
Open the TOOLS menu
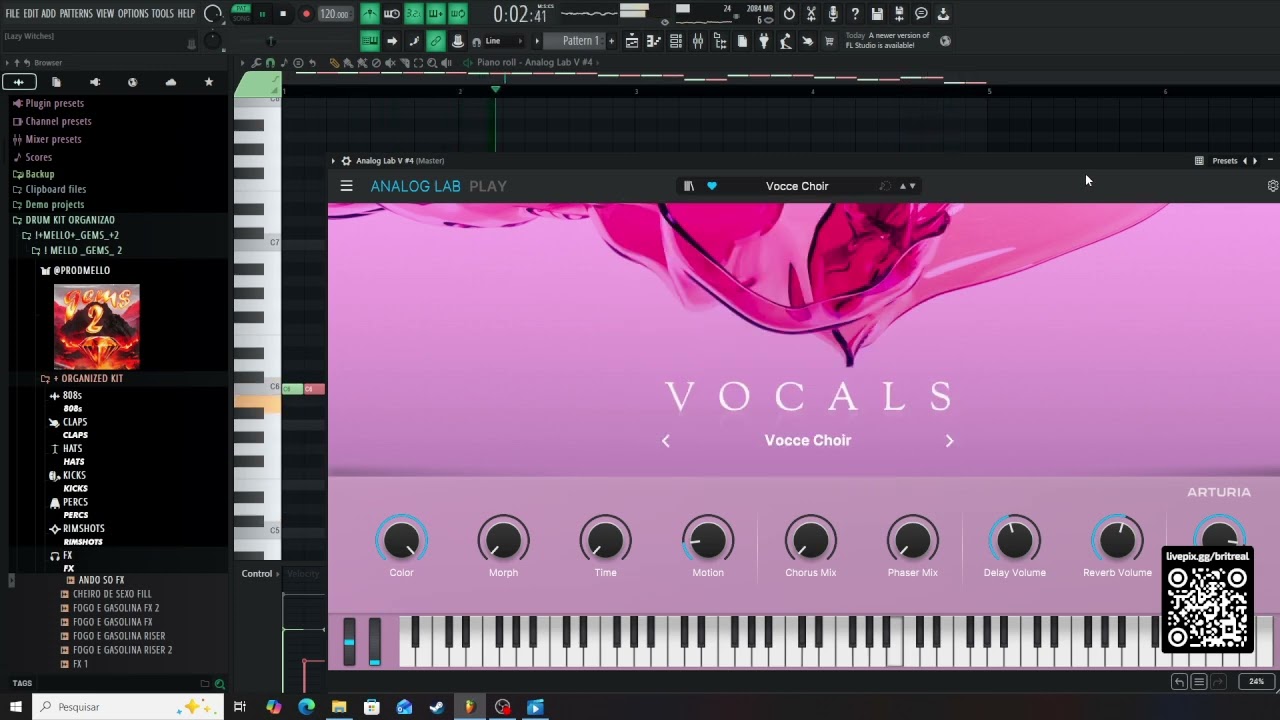163,14
